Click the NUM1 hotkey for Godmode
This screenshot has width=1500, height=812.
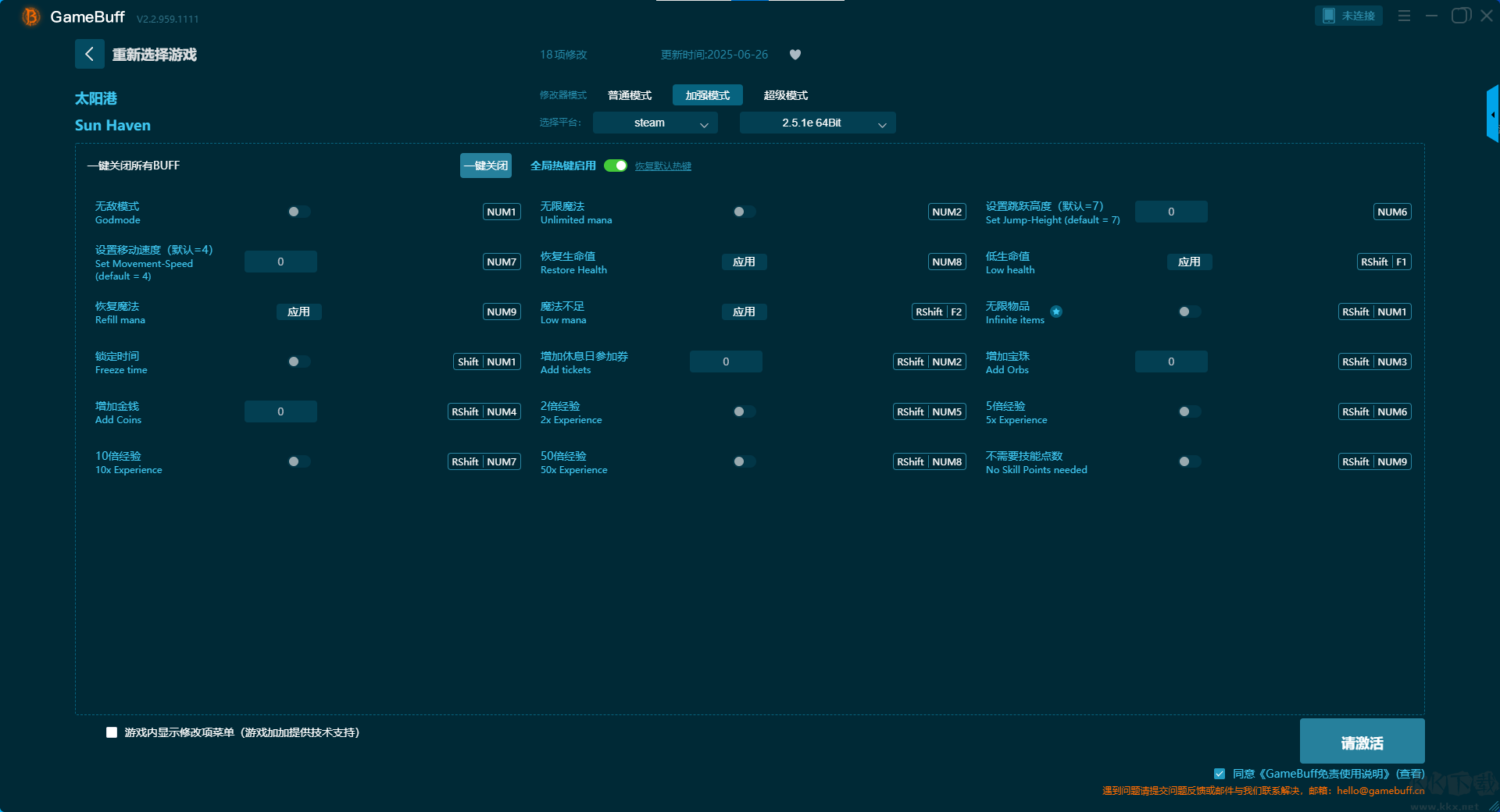click(x=502, y=212)
